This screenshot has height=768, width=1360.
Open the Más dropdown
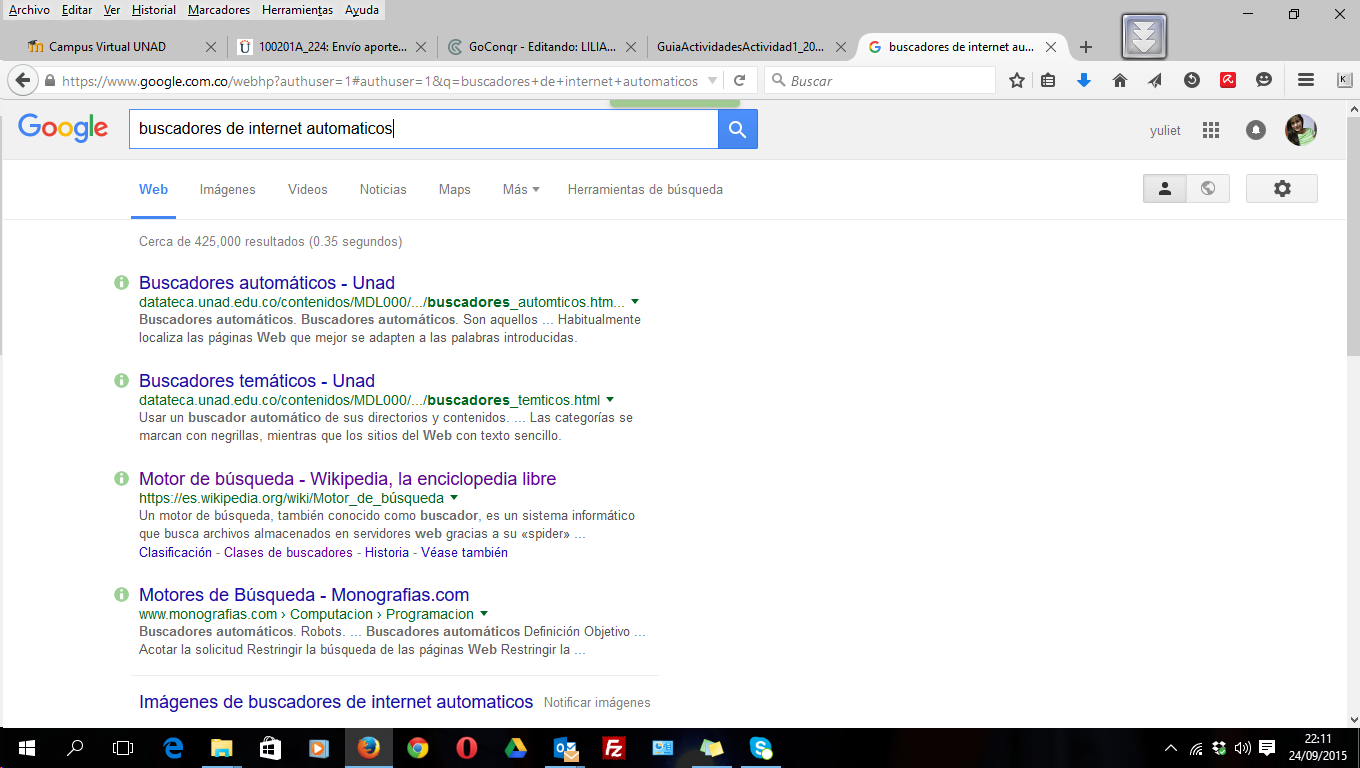(521, 189)
